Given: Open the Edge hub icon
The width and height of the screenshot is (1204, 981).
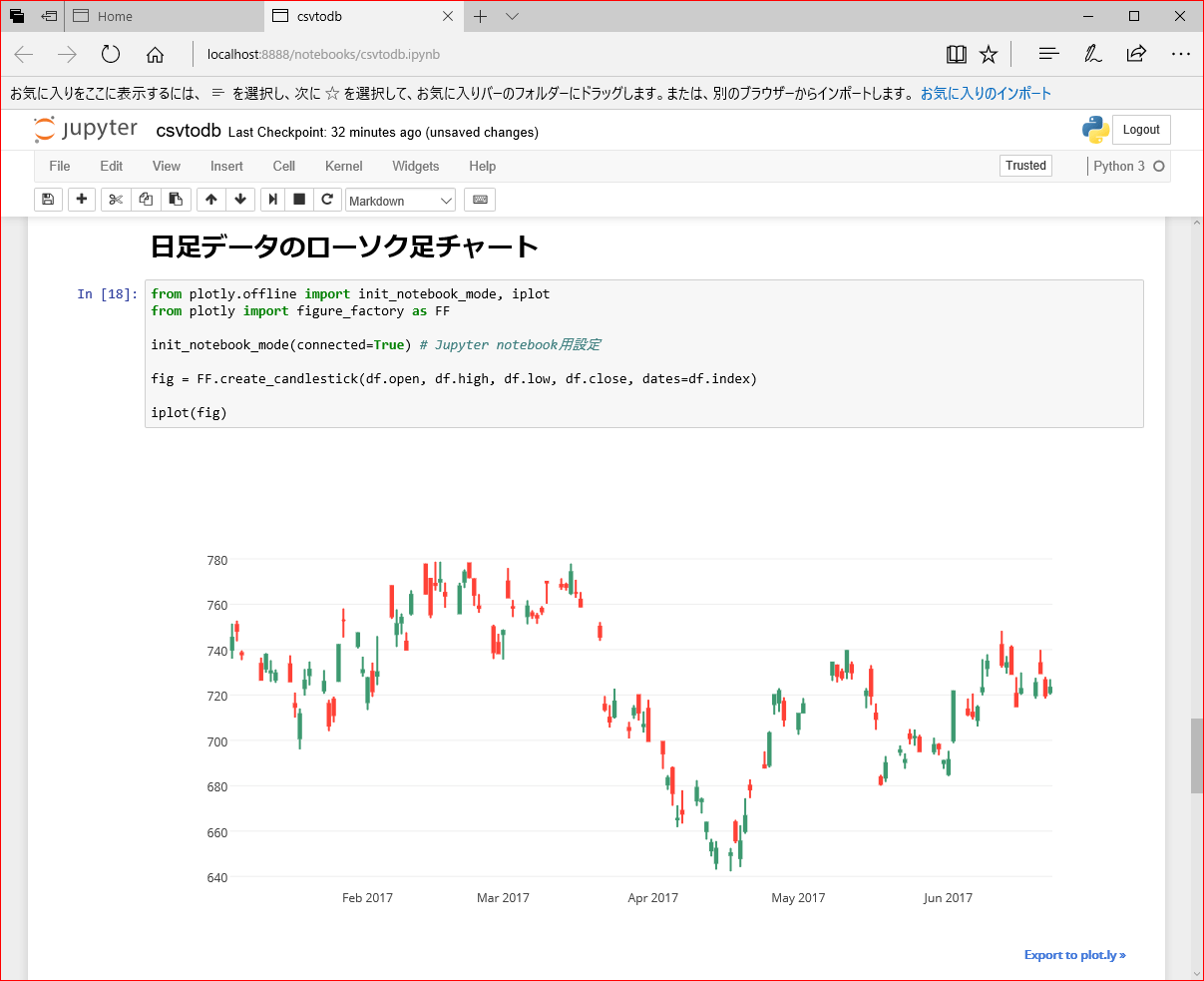Looking at the screenshot, I should [1048, 54].
